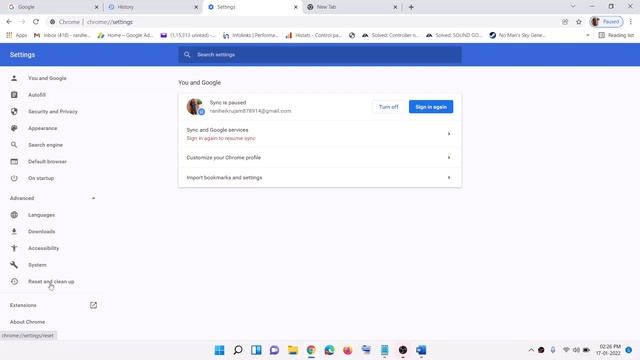Open You and Google person icon
Image resolution: width=640 pixels, height=360 pixels.
point(14,78)
